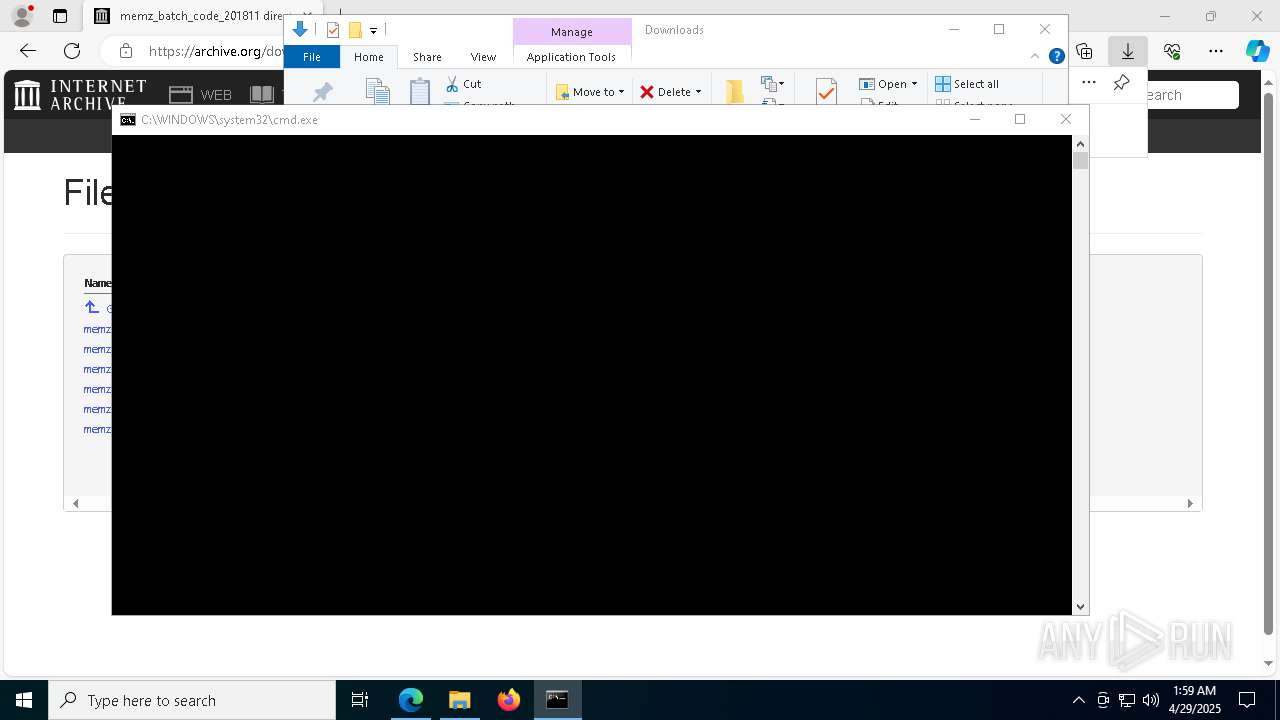Open the Application Tools tab
The image size is (1280, 720).
click(571, 57)
